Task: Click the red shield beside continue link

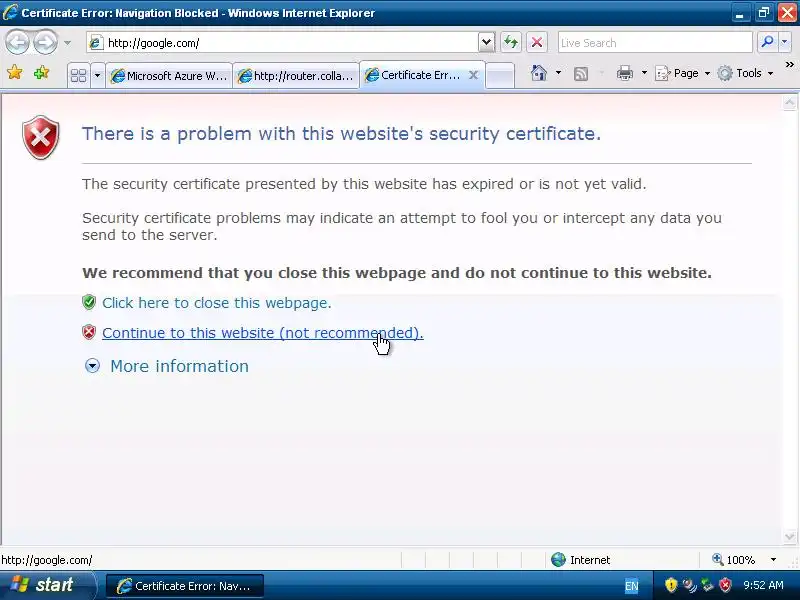Action: click(x=89, y=332)
